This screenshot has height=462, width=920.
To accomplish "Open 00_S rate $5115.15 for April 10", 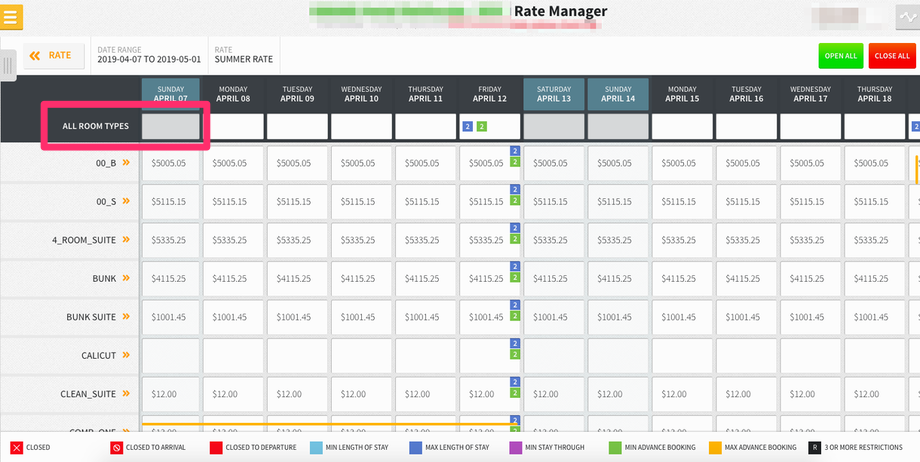I will [x=361, y=201].
